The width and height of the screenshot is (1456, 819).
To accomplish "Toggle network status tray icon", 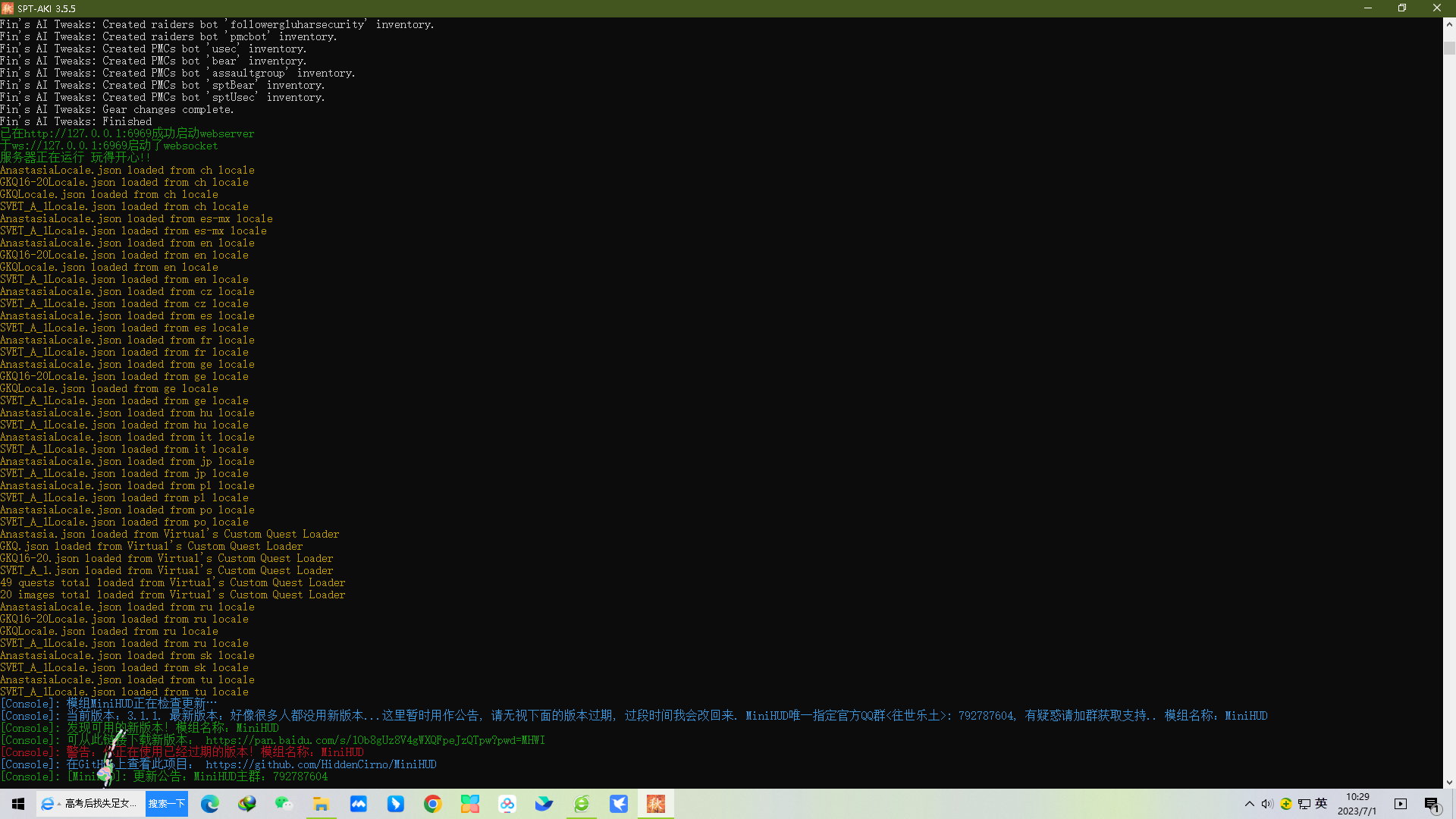I will 1304,804.
